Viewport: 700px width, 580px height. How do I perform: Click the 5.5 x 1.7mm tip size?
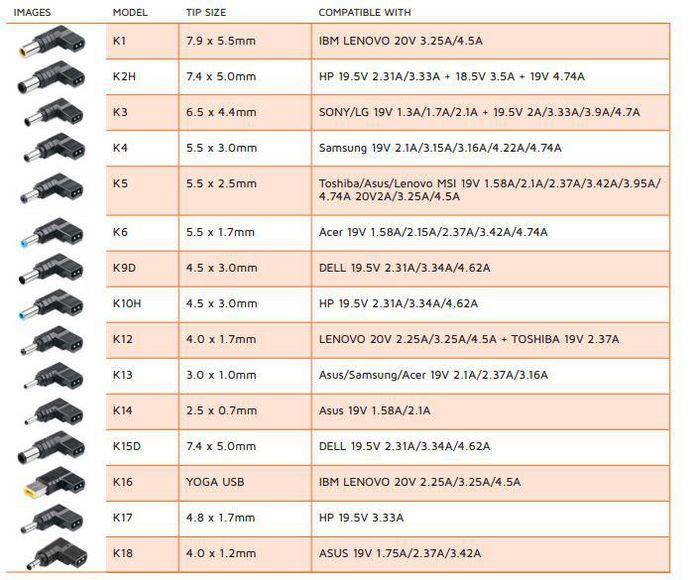[221, 232]
